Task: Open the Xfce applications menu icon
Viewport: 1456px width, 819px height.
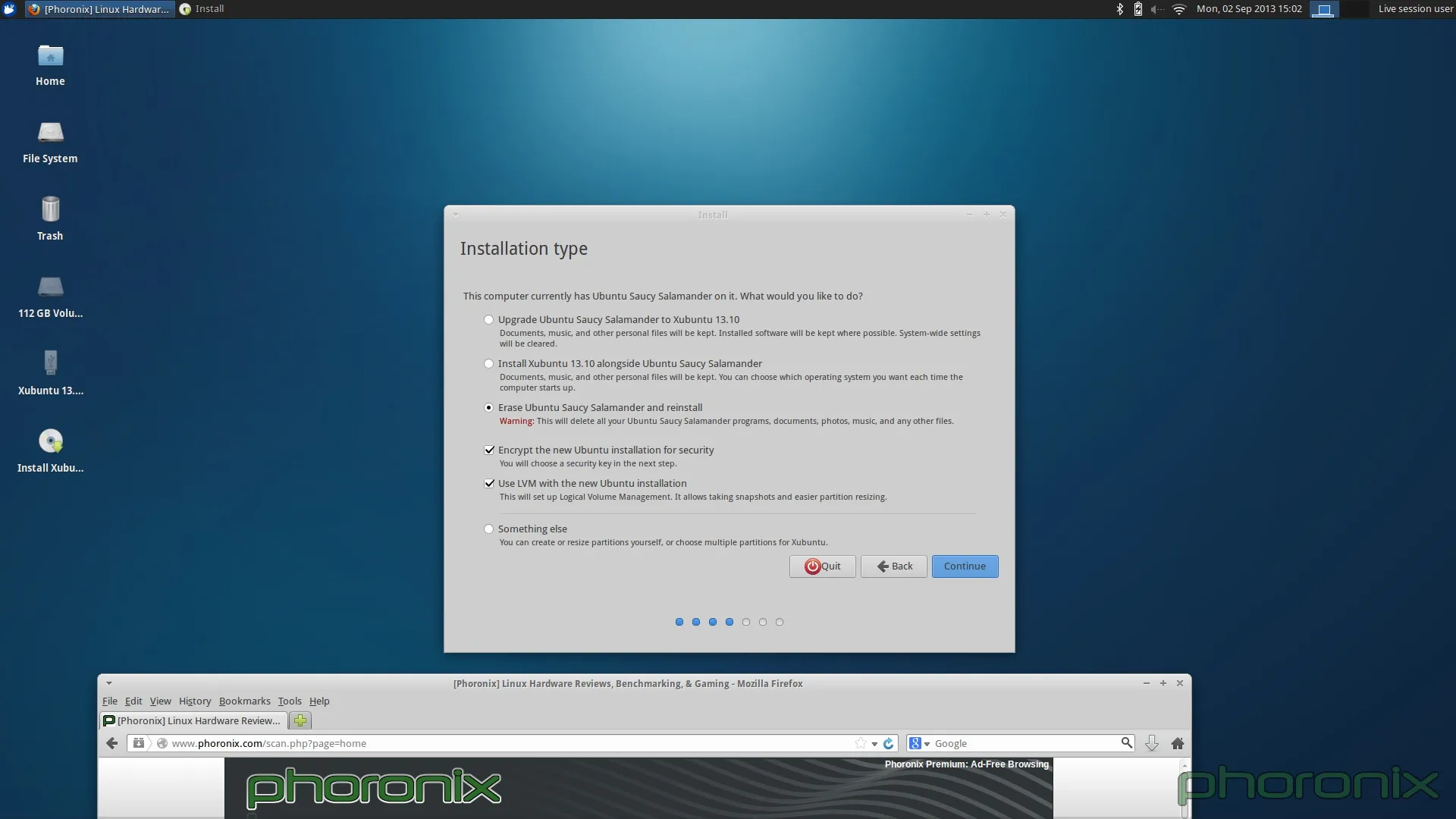Action: [10, 9]
